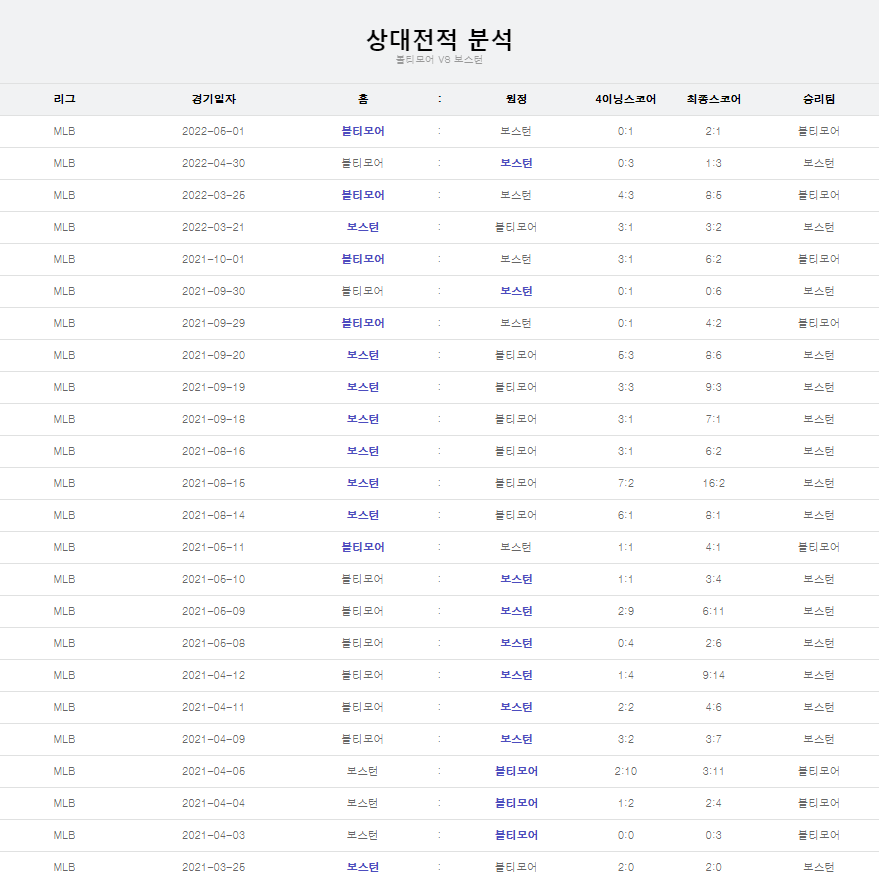879x881 pixels.
Task: Select winning team 보스턴 in the 9:14 row
Action: [819, 675]
